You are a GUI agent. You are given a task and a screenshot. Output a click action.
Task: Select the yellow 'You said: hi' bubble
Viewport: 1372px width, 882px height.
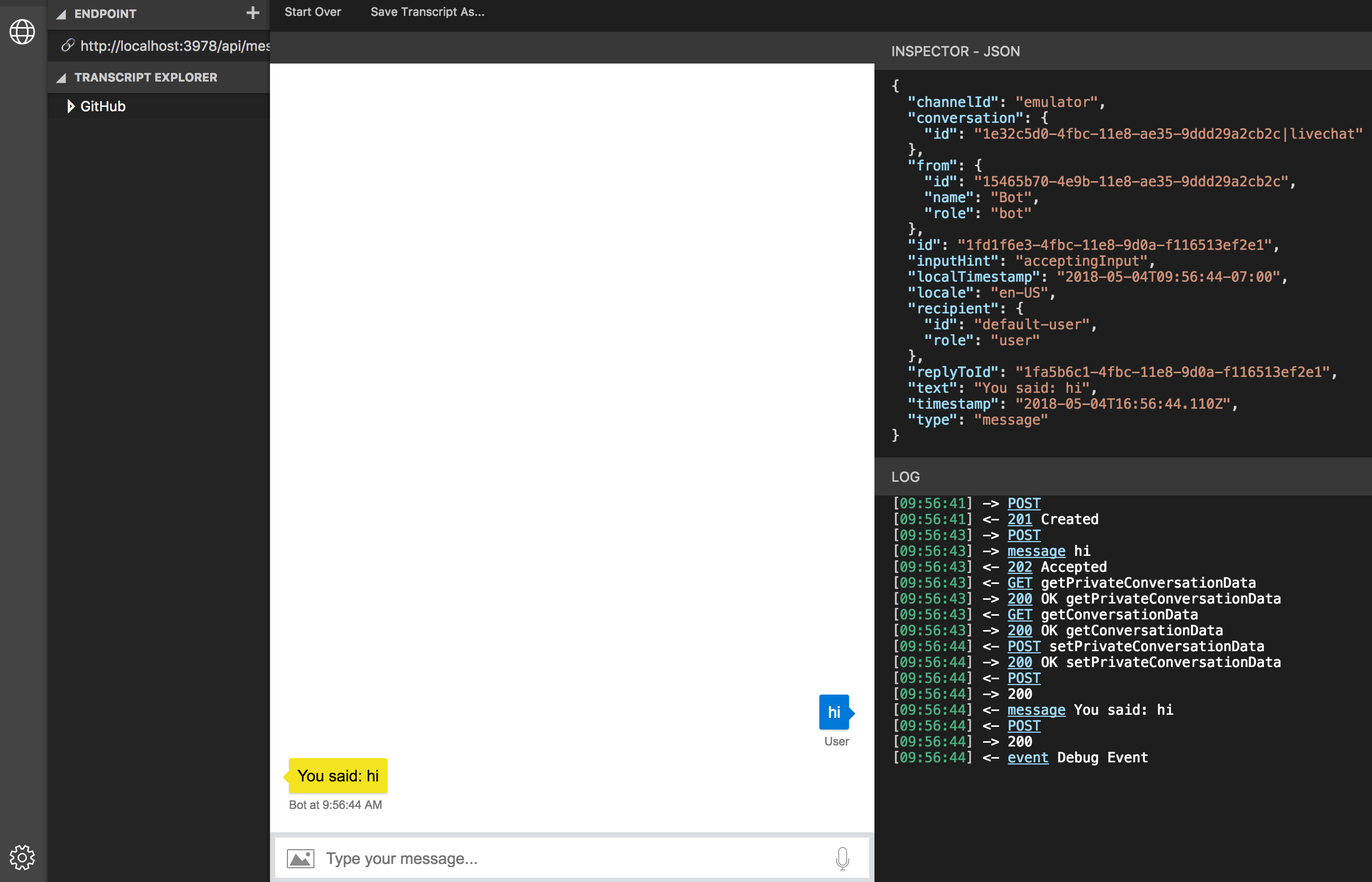click(338, 776)
